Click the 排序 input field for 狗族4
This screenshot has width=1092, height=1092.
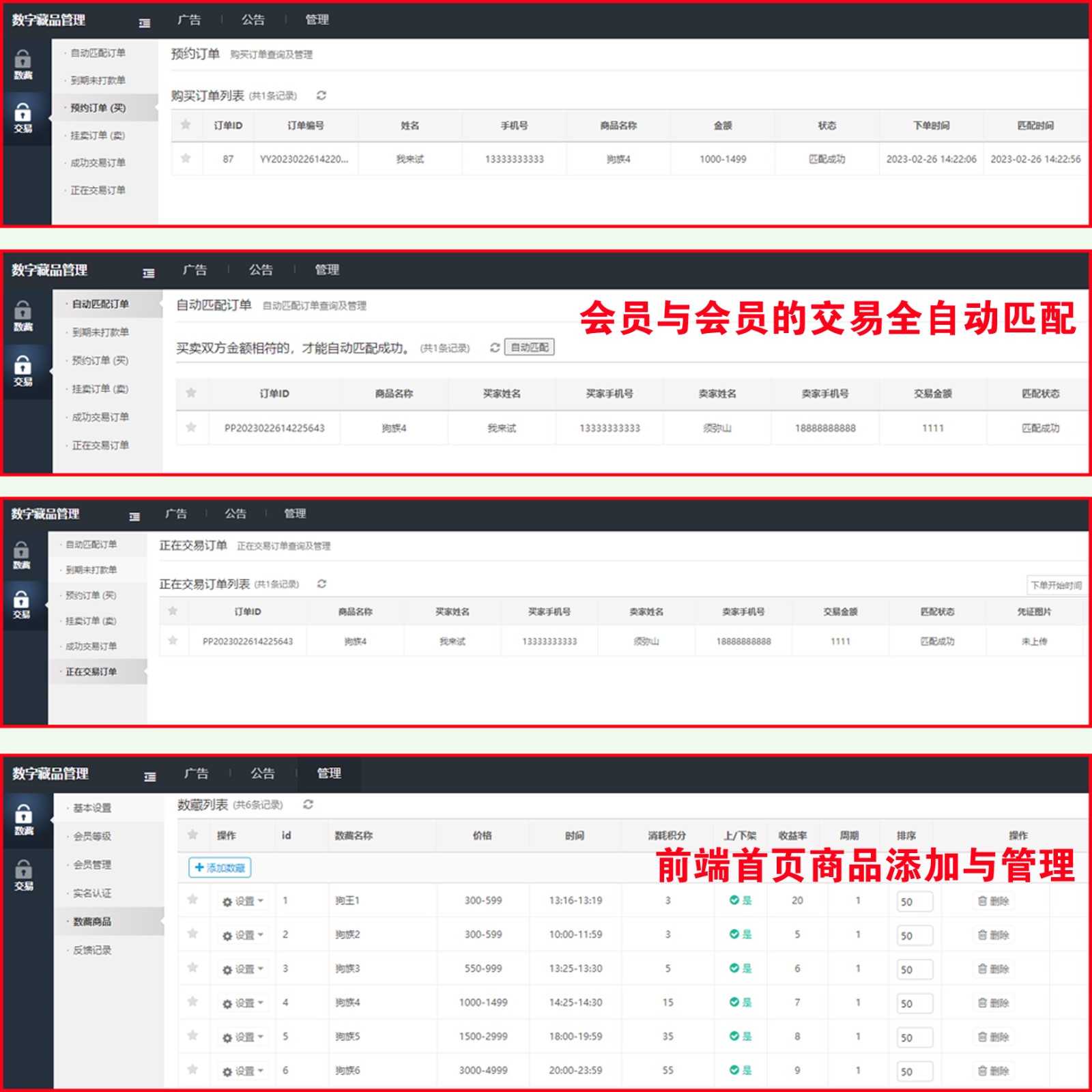(x=914, y=1003)
